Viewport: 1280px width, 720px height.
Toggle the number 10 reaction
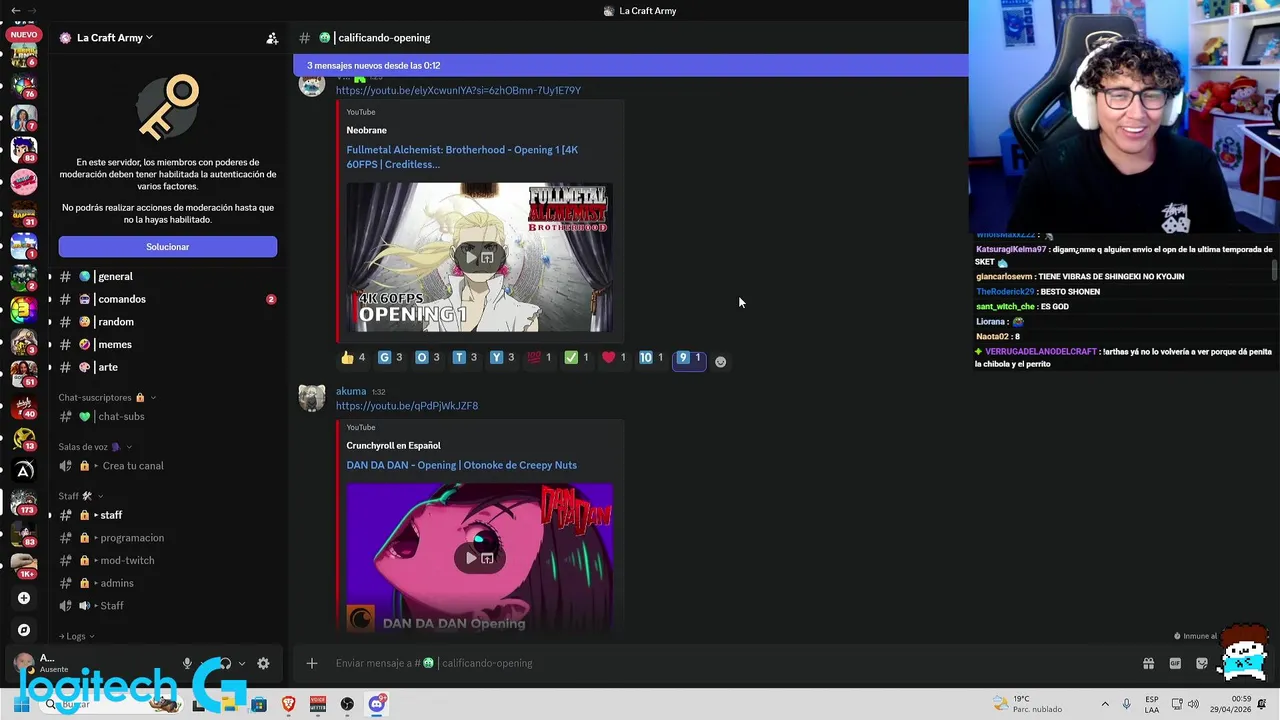pyautogui.click(x=651, y=358)
